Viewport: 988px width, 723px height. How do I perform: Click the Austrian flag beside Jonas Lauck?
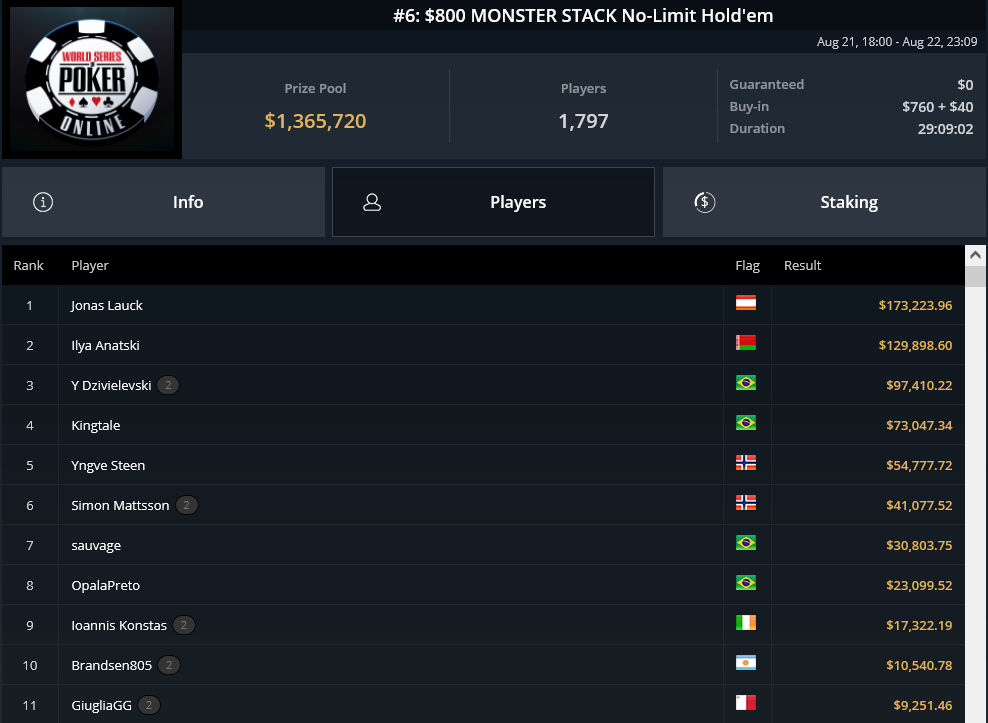(x=745, y=304)
